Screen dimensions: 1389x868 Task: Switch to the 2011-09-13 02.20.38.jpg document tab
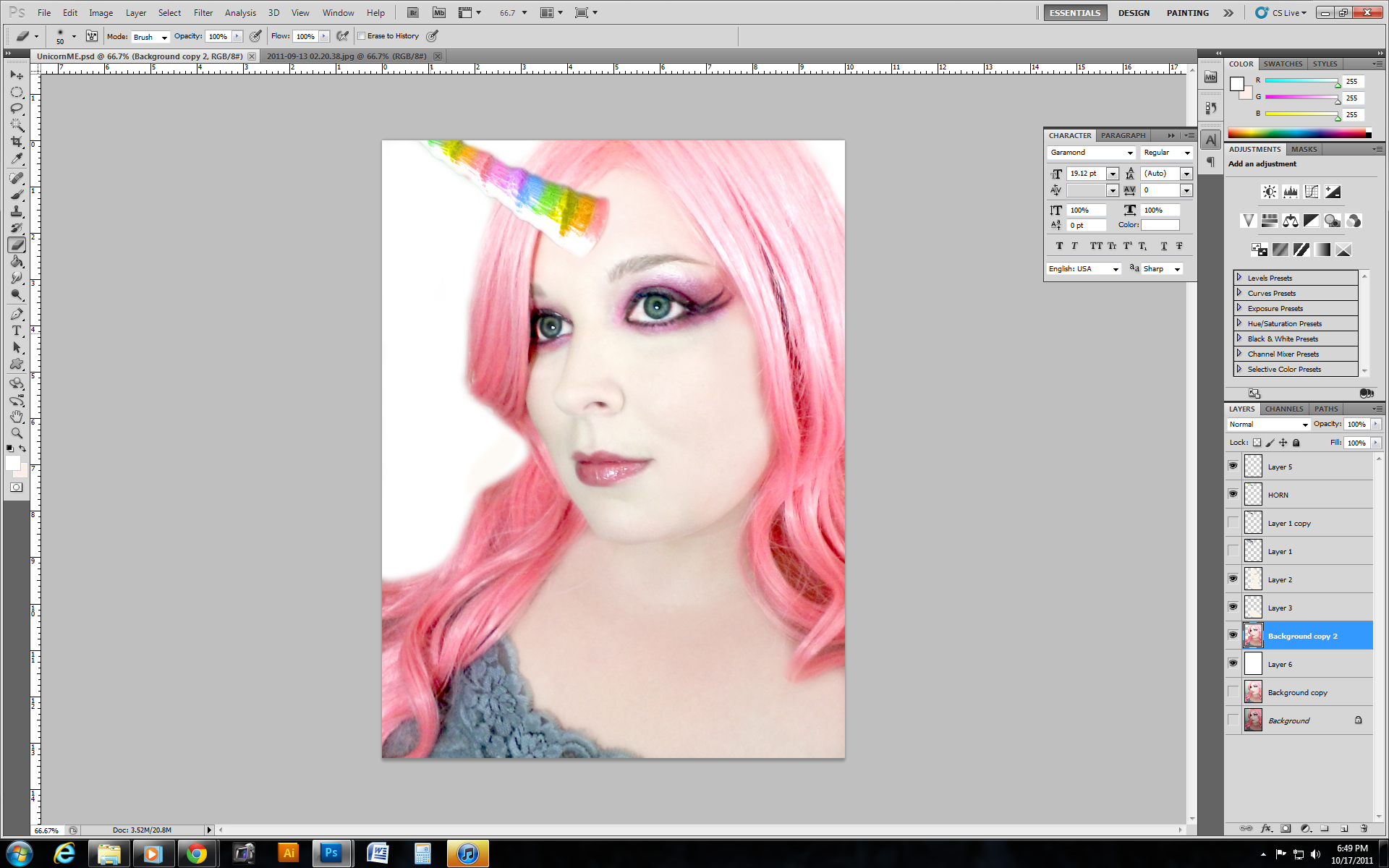(347, 56)
